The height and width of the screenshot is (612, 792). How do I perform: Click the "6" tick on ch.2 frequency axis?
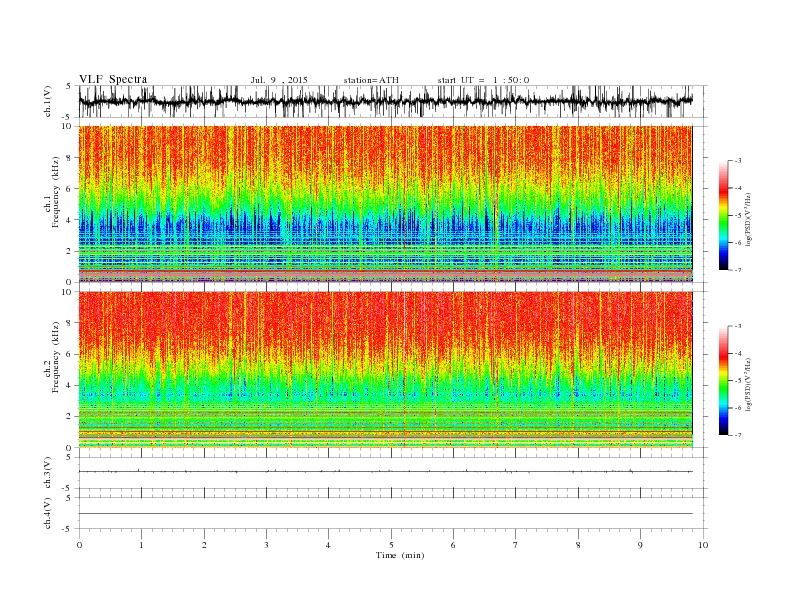[70, 354]
